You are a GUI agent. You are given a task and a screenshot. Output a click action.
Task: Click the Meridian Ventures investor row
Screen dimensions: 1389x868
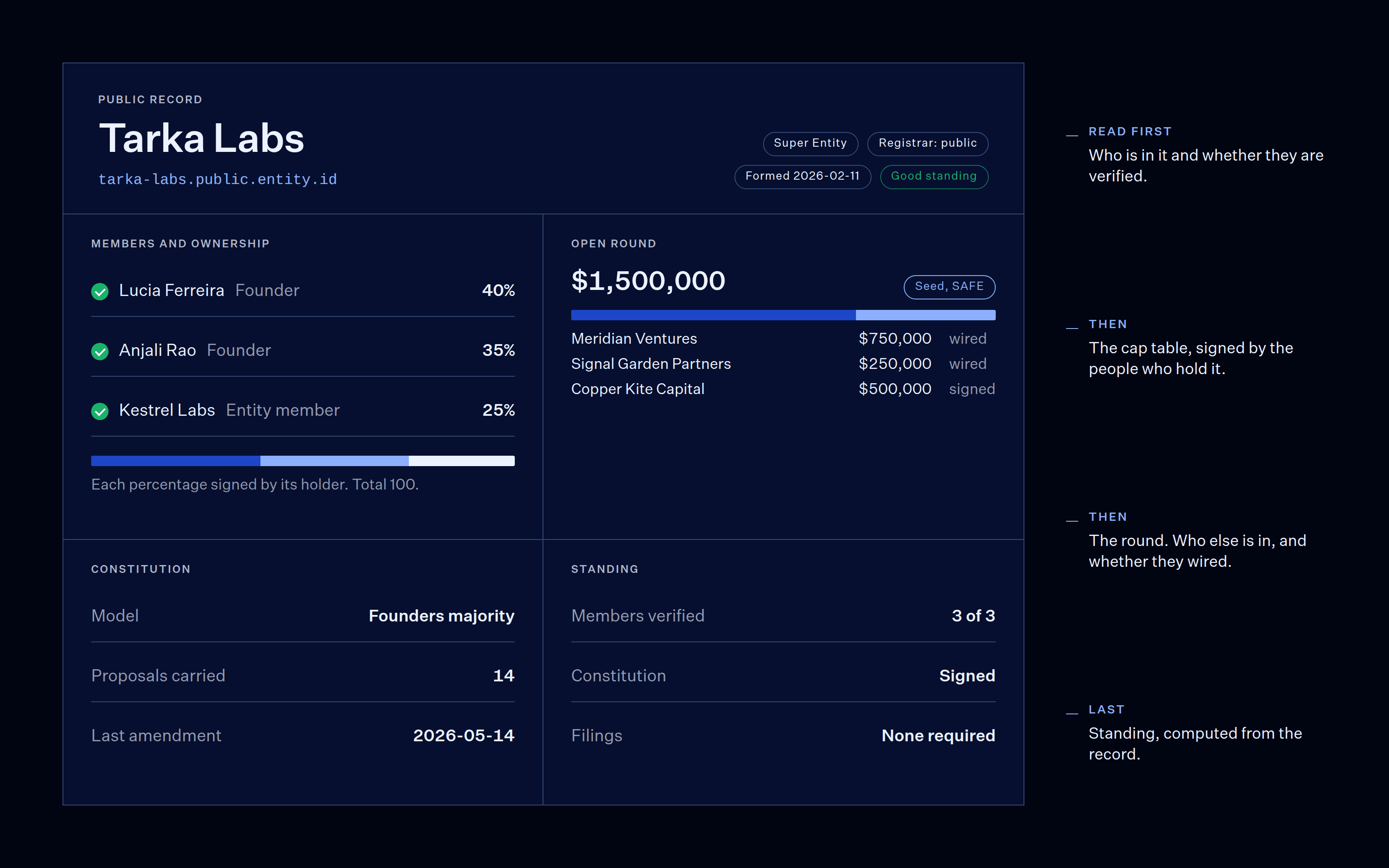tap(783, 339)
